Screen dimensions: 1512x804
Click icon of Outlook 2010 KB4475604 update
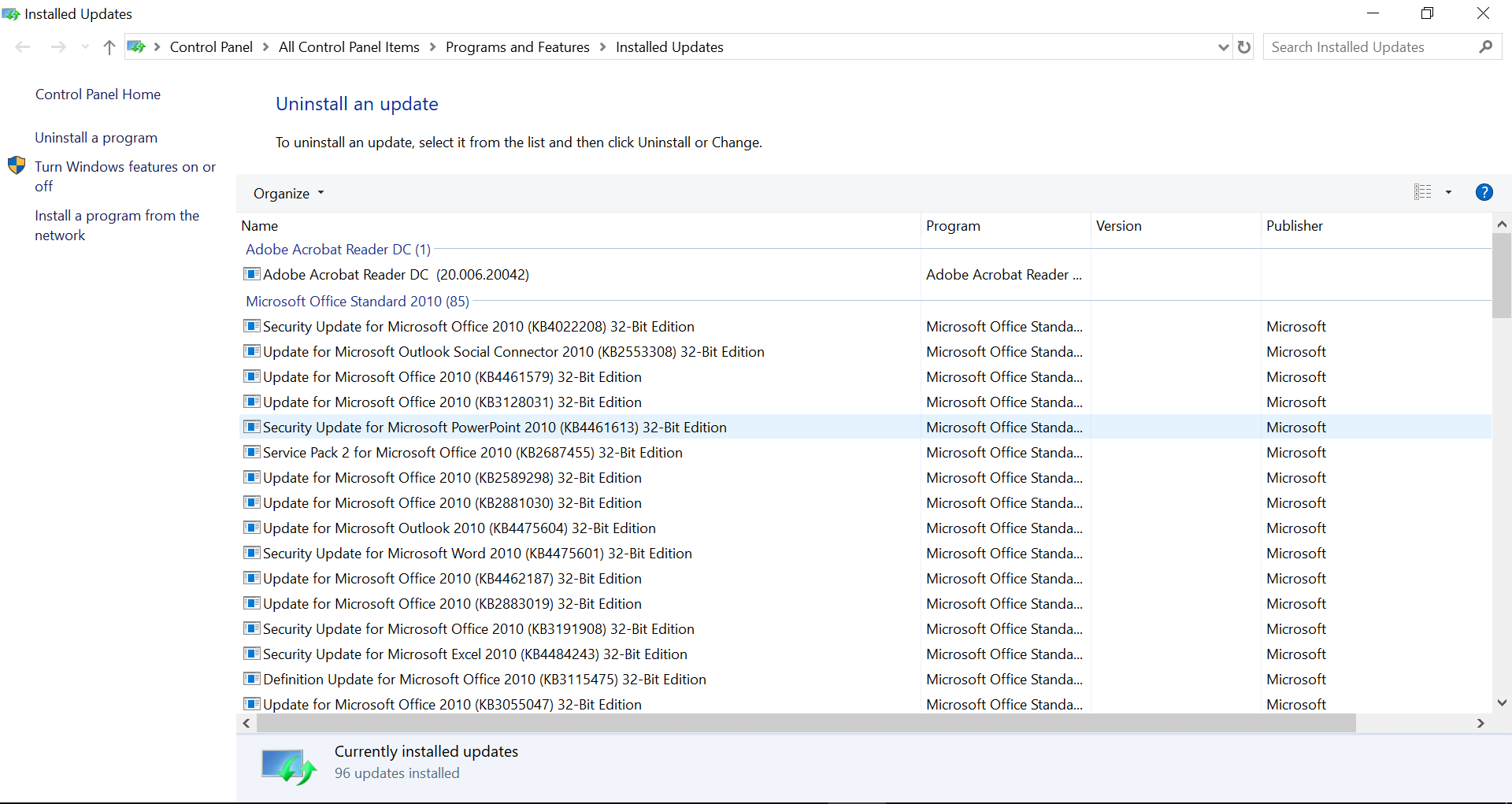pos(252,528)
